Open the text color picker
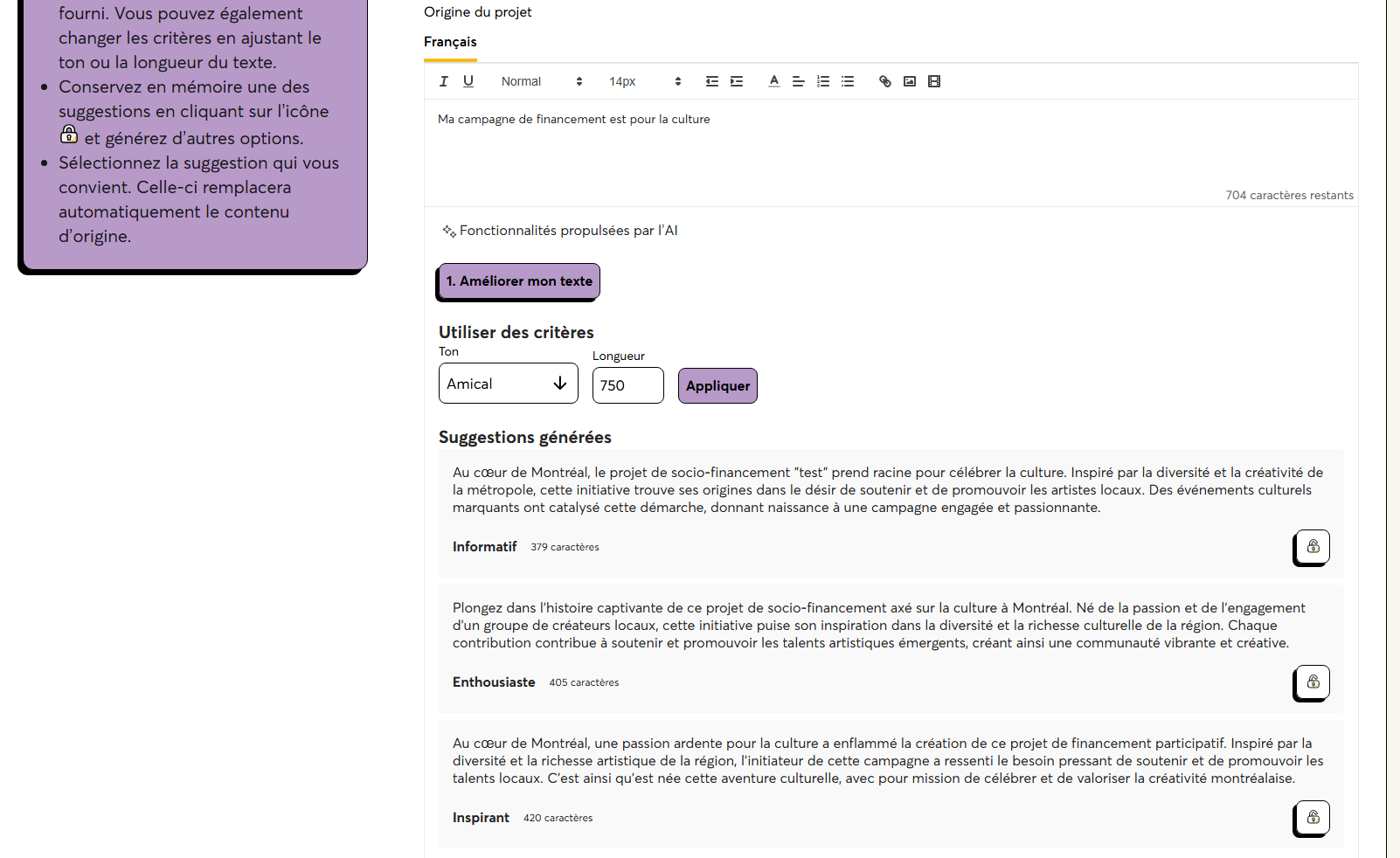Viewport: 1400px width, 858px height. tap(773, 81)
